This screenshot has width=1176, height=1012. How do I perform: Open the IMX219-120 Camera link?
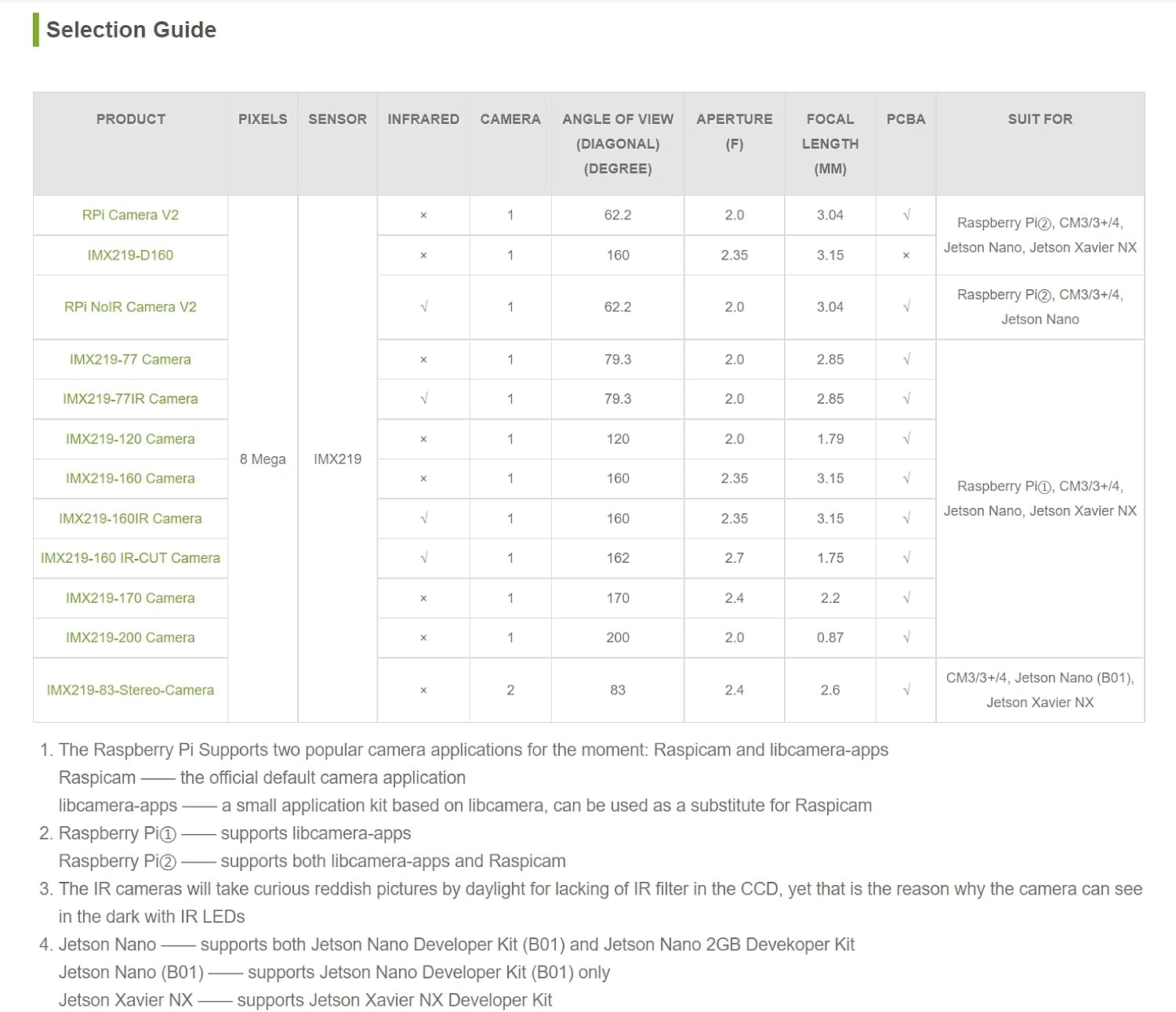coord(130,439)
